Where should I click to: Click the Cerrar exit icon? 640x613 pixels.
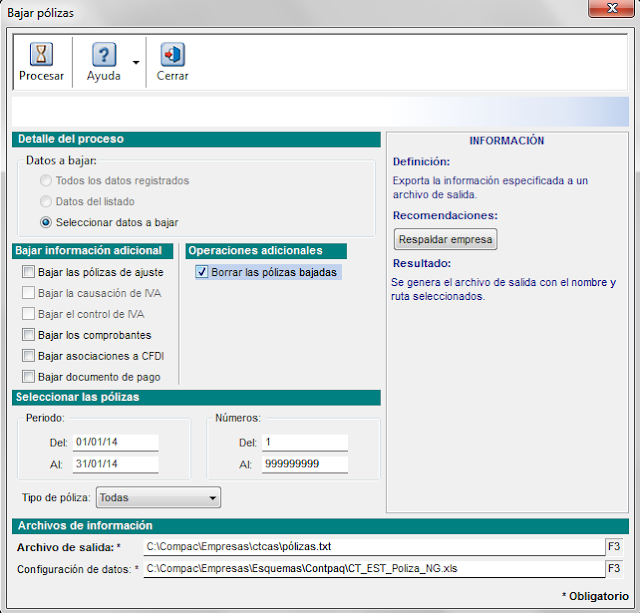pos(172,54)
